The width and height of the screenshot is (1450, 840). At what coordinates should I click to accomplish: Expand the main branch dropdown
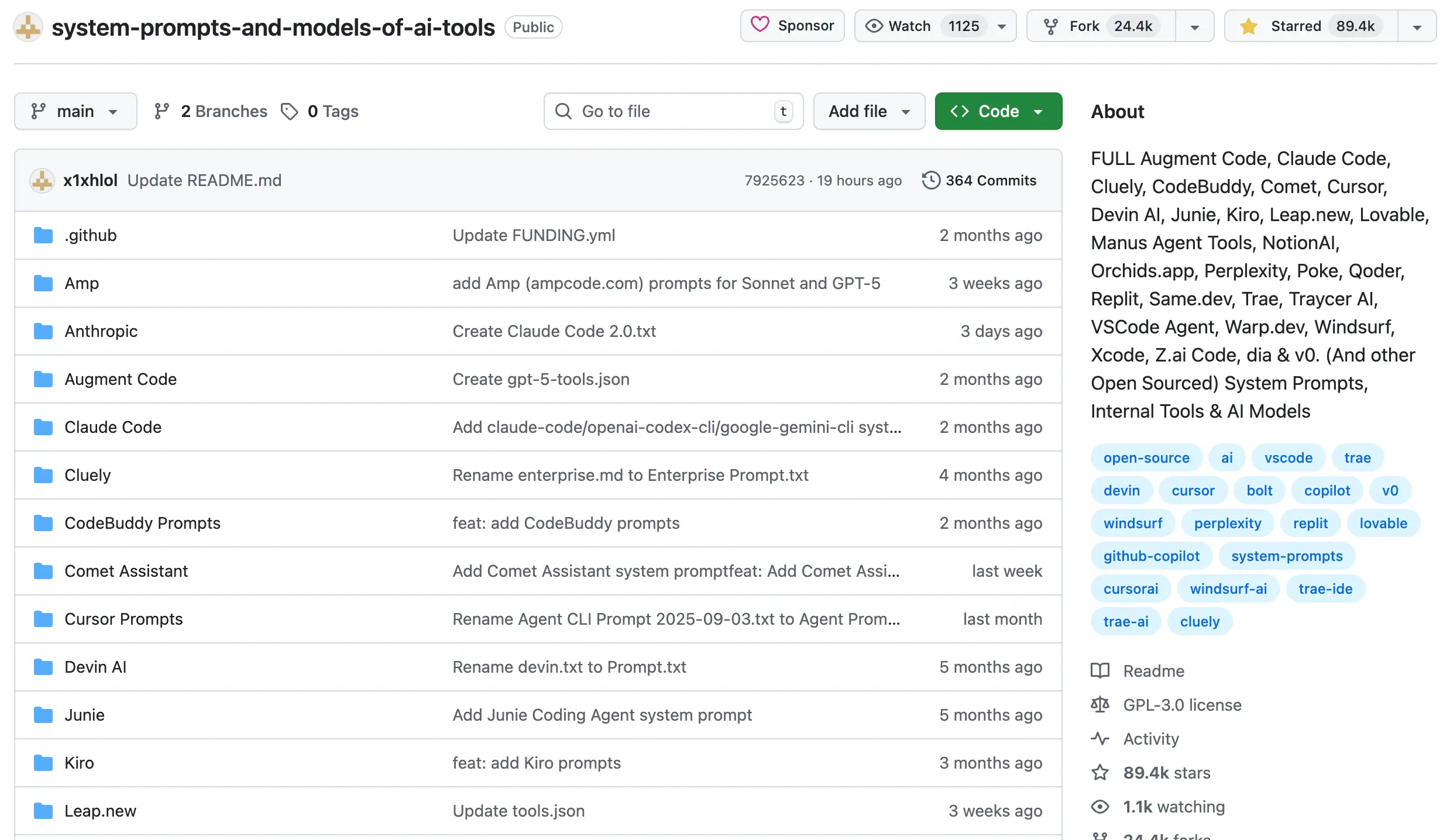click(75, 111)
